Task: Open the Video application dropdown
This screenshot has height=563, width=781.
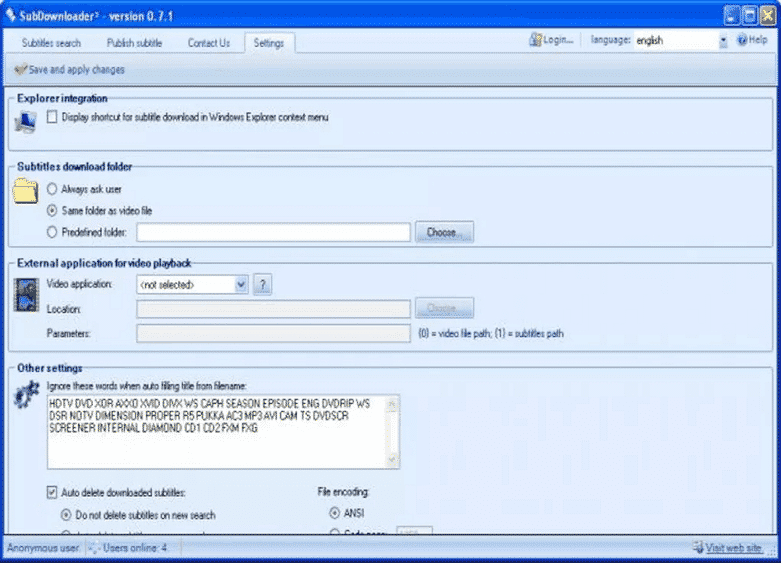Action: pyautogui.click(x=241, y=285)
